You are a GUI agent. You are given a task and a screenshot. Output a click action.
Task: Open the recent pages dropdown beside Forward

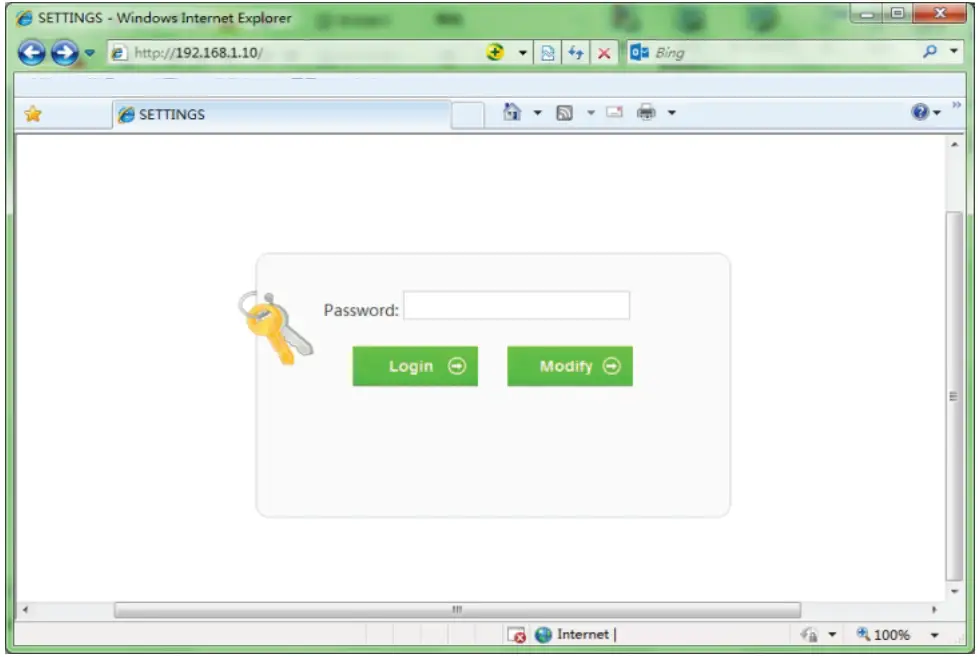coord(89,53)
